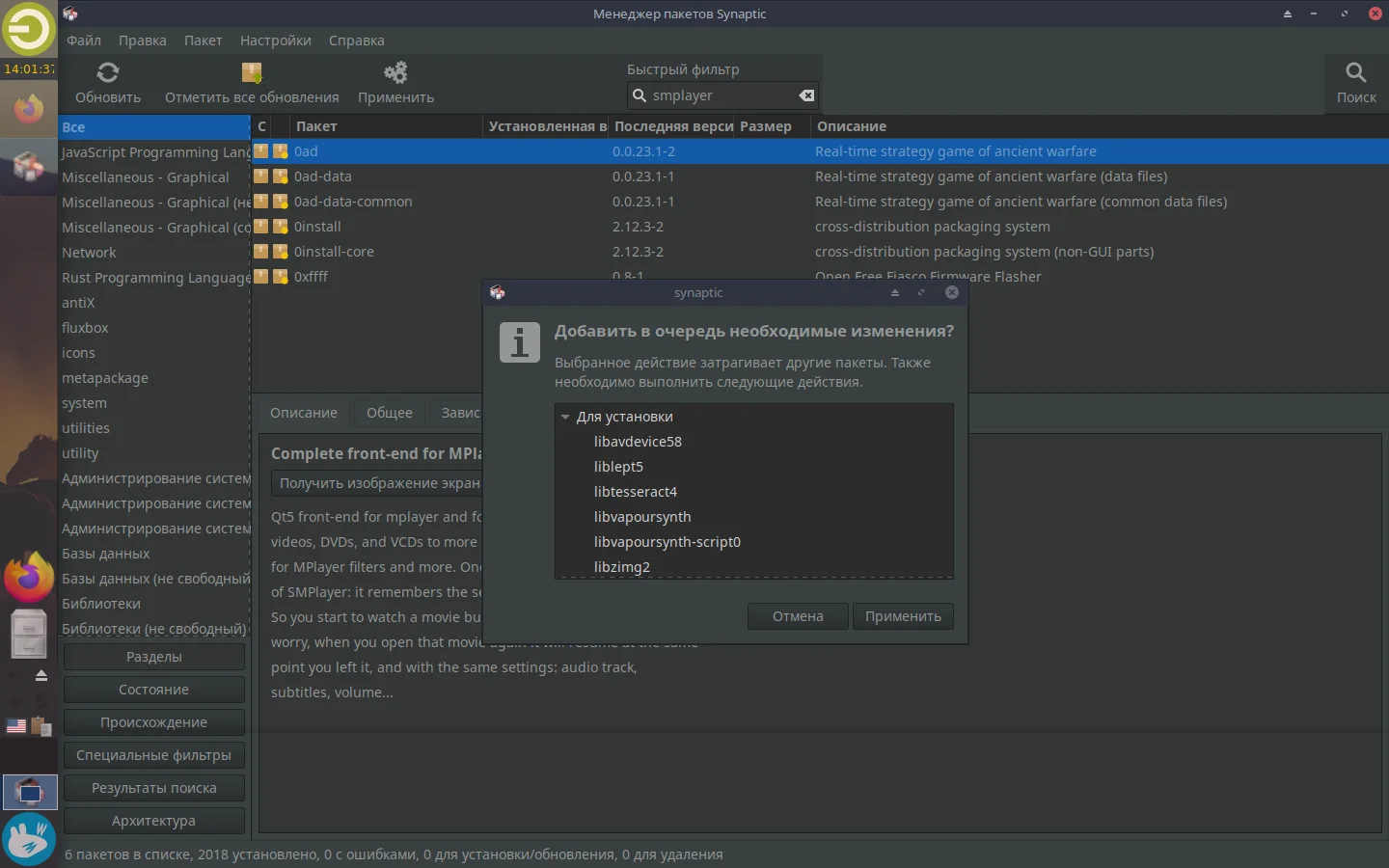The height and width of the screenshot is (868, 1389).
Task: Toggle the status box of the 0ad package
Action: coord(260,151)
